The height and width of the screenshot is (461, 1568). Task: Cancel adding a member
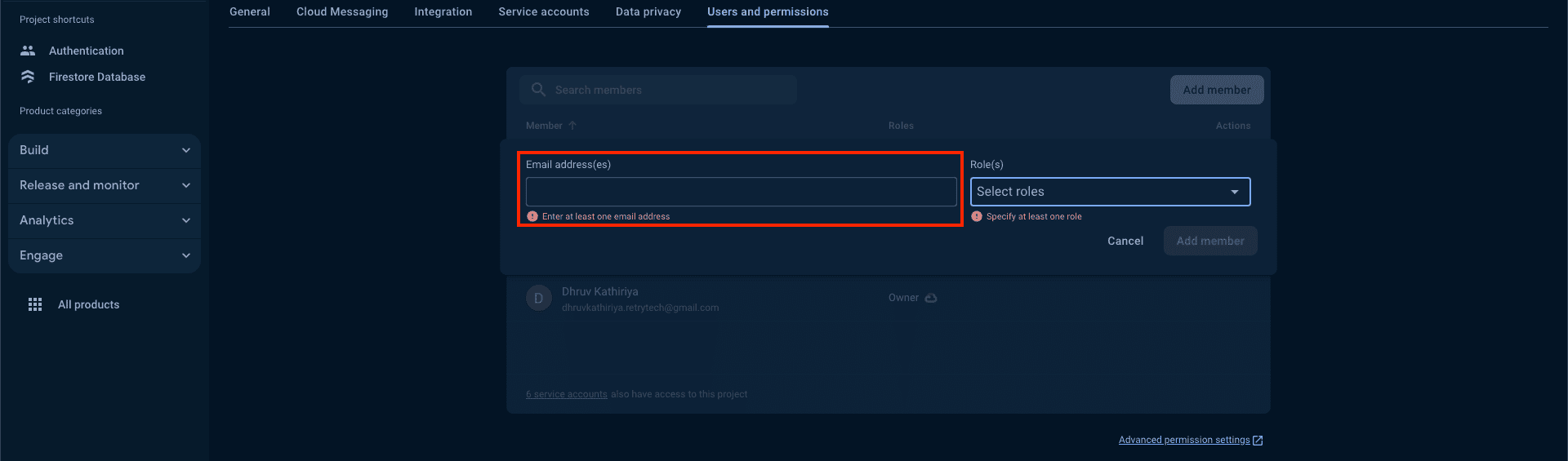pyautogui.click(x=1125, y=241)
